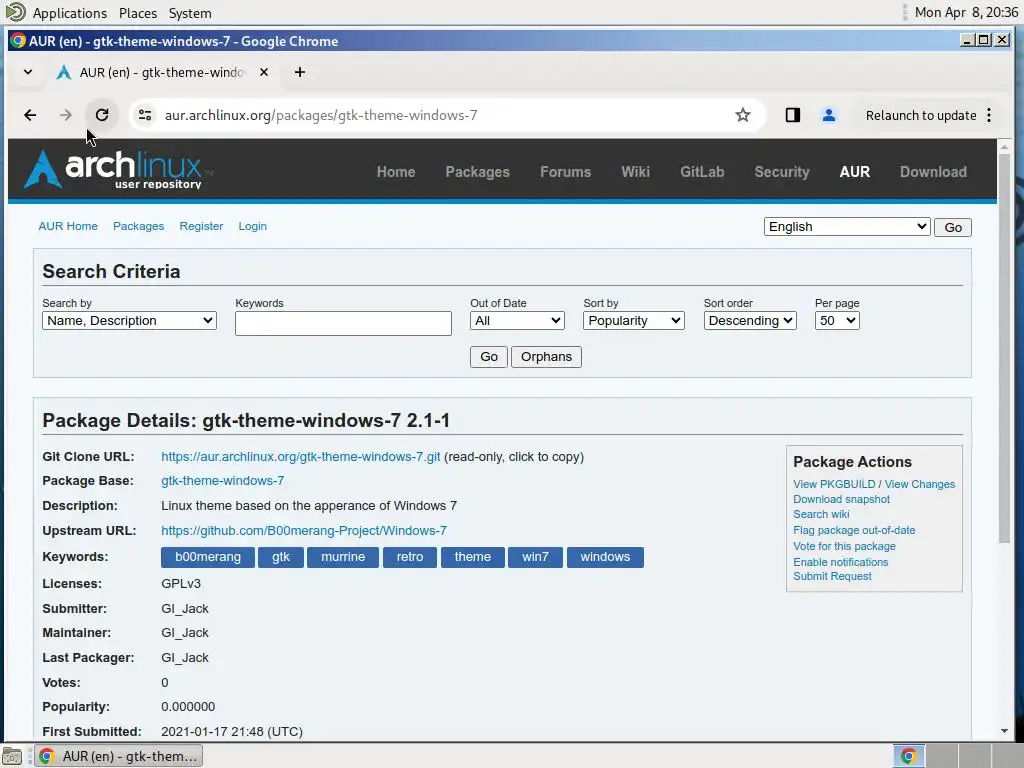
Task: Open the Login link
Action: (253, 226)
